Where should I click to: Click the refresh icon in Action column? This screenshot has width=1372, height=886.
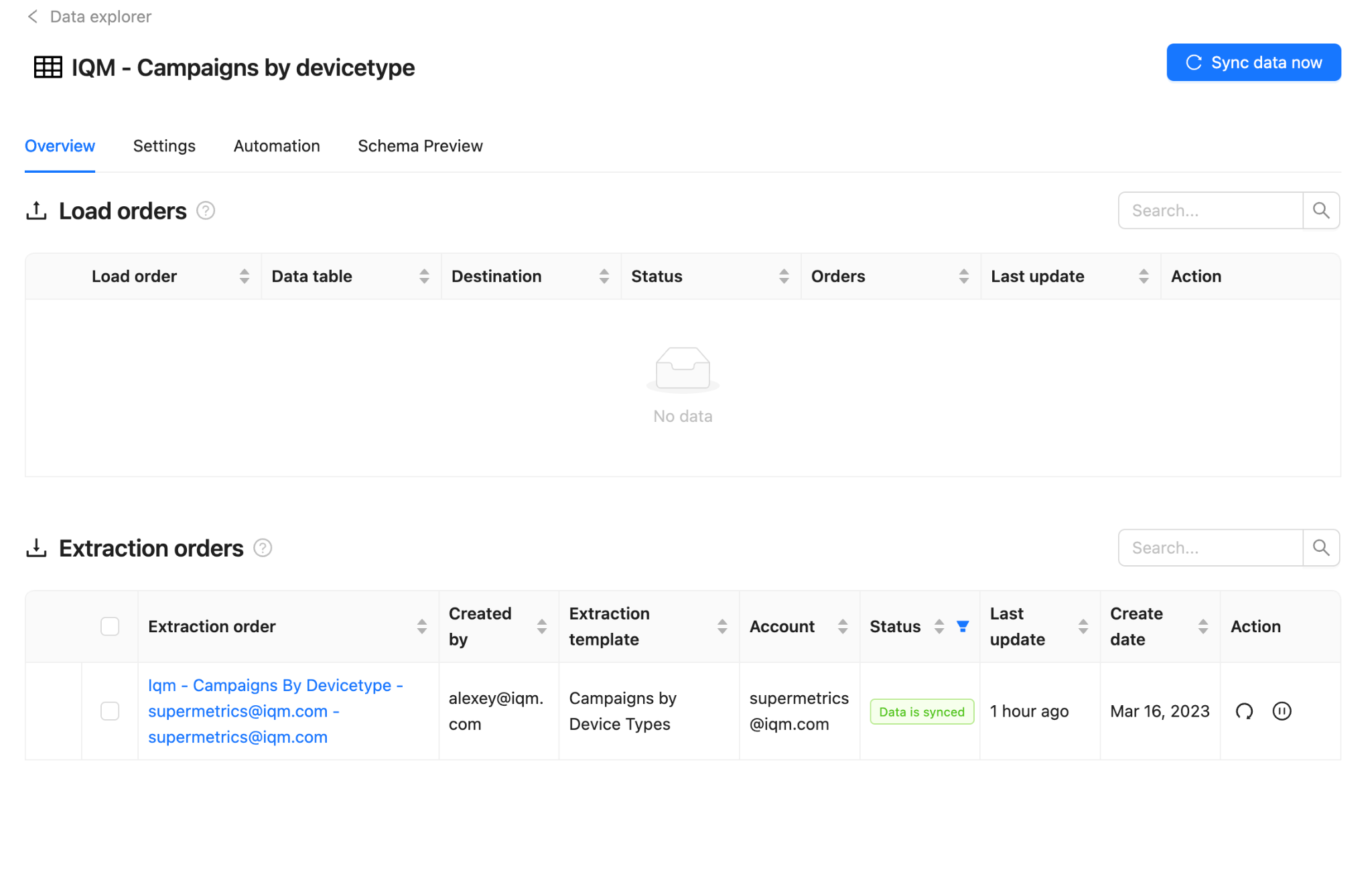tap(1244, 711)
